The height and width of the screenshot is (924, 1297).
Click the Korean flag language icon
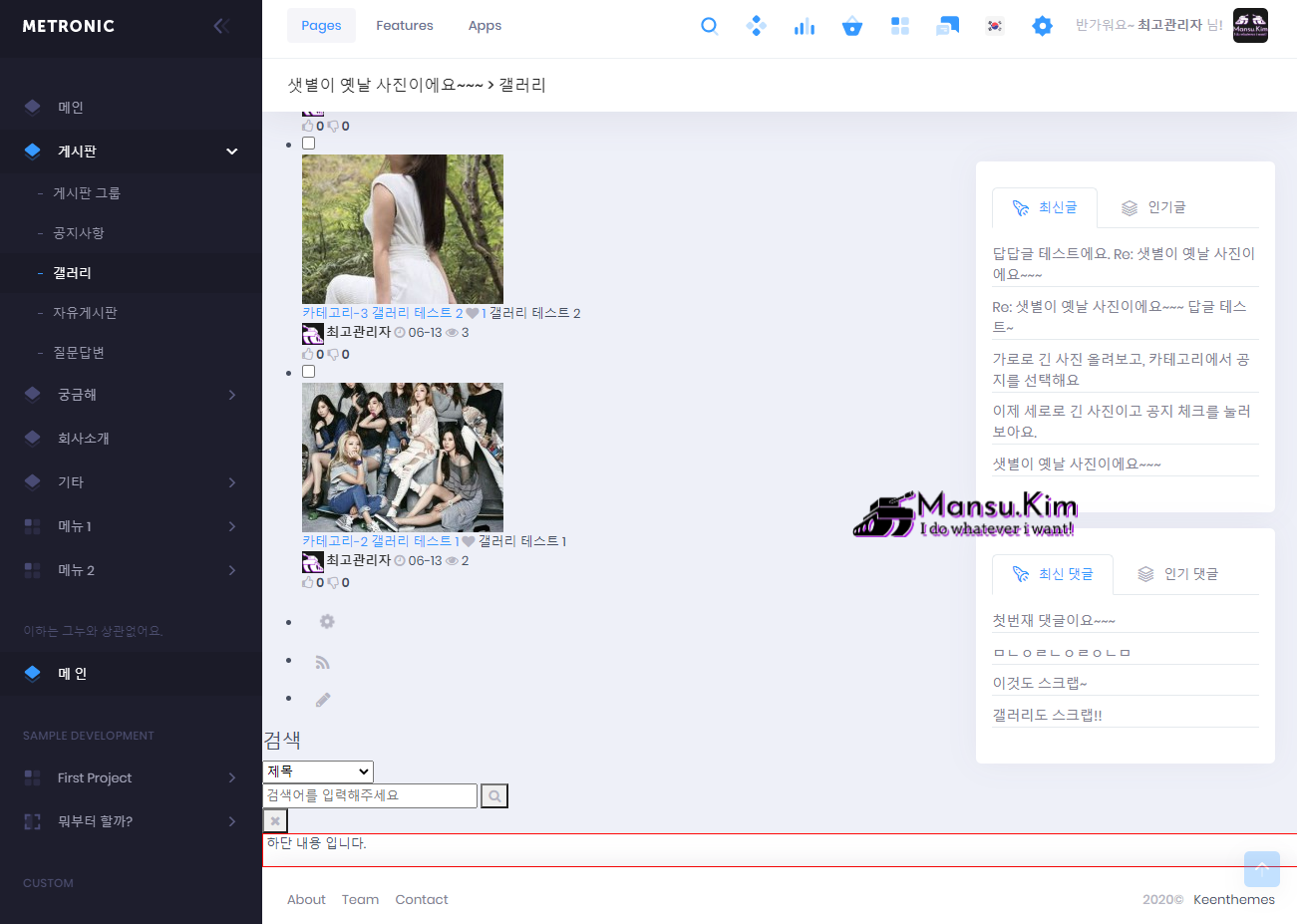tap(994, 26)
